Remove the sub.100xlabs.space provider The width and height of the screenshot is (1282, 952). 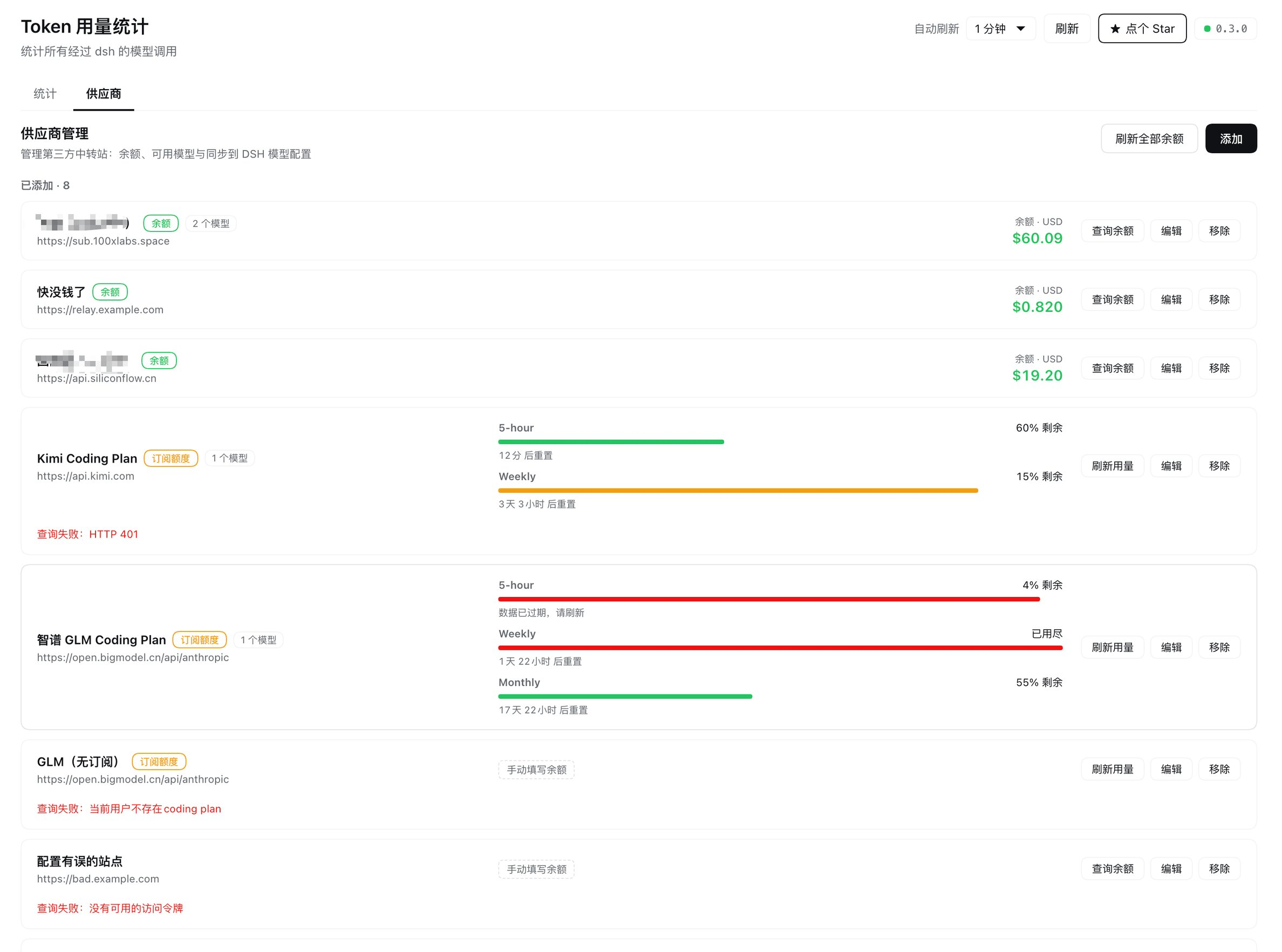click(x=1219, y=230)
